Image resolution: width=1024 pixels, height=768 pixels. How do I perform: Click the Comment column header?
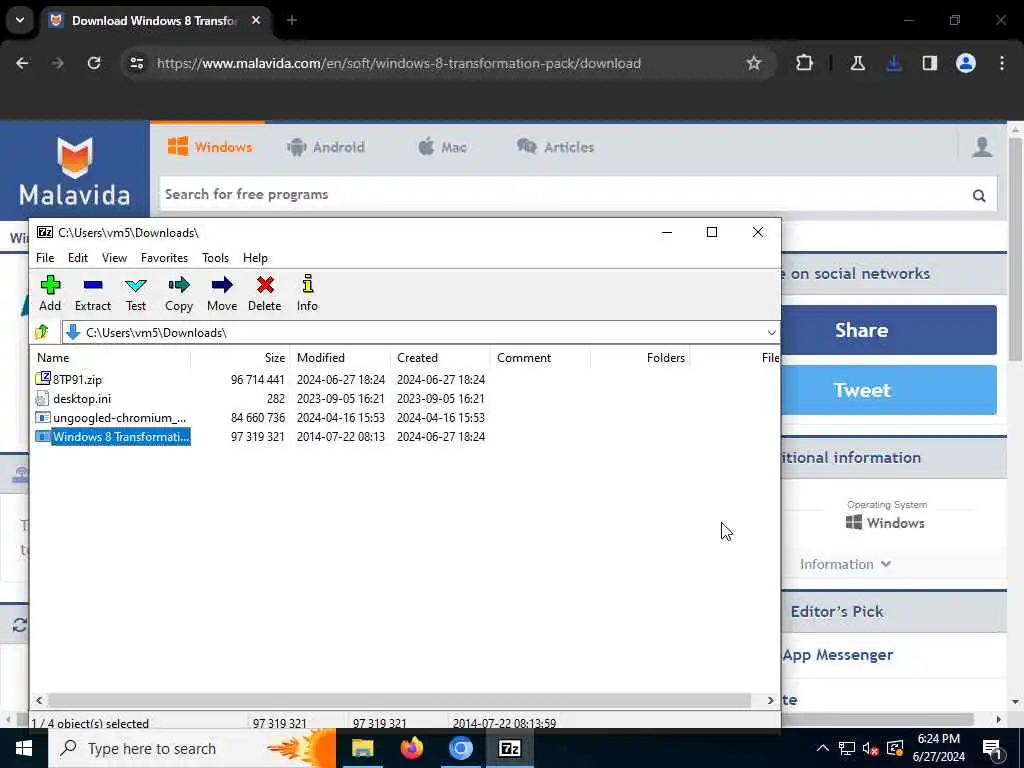point(540,358)
